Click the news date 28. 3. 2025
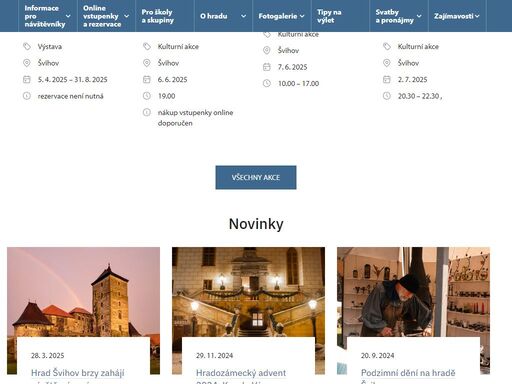The image size is (512, 384). point(47,356)
